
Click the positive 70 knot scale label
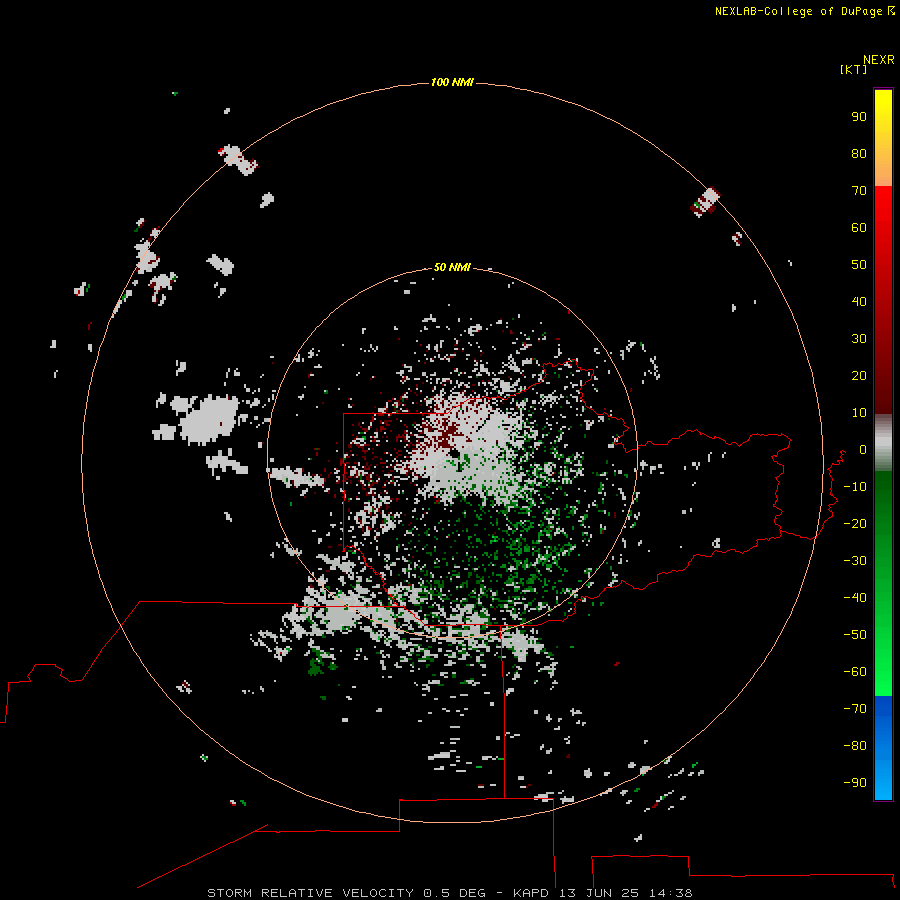click(x=859, y=191)
